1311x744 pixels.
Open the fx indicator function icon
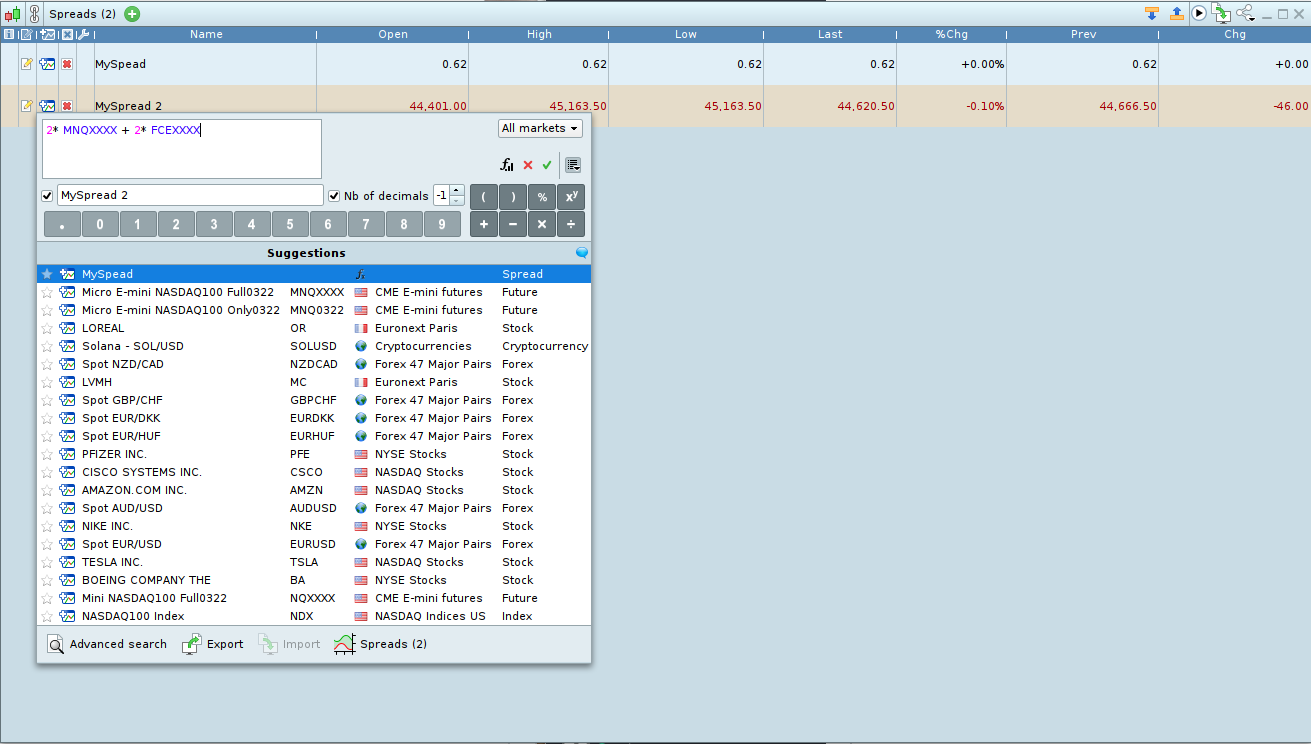point(507,165)
